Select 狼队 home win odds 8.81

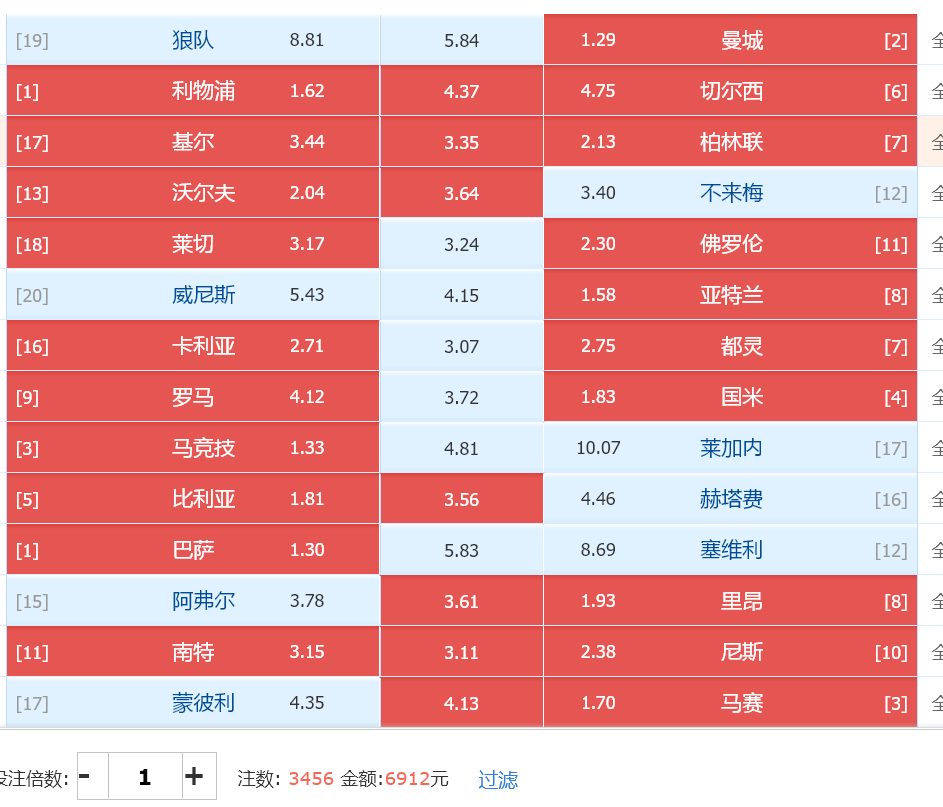point(193,40)
